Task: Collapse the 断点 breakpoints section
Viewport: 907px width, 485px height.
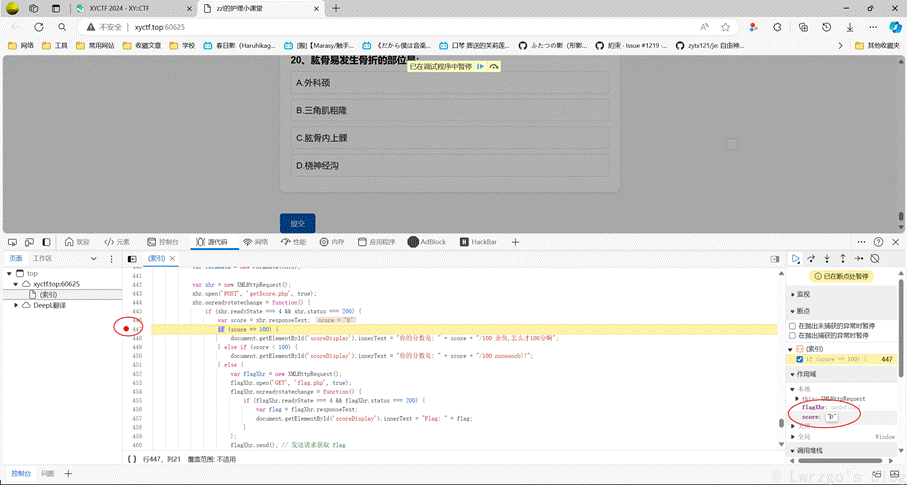Action: [x=803, y=311]
